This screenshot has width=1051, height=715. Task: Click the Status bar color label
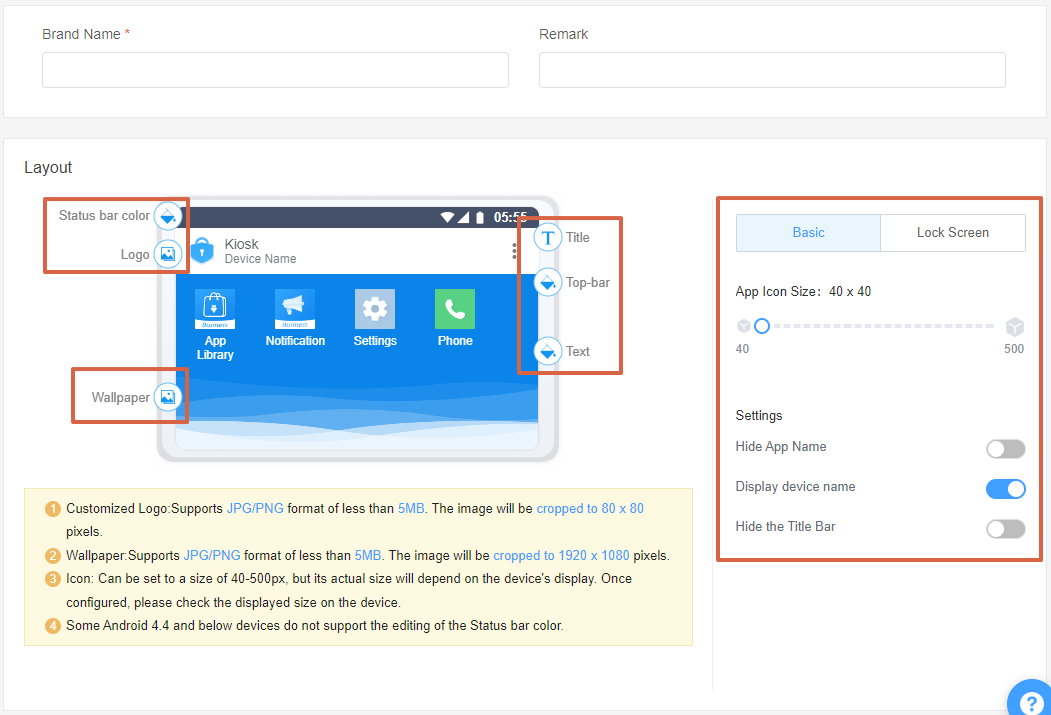tap(104, 215)
